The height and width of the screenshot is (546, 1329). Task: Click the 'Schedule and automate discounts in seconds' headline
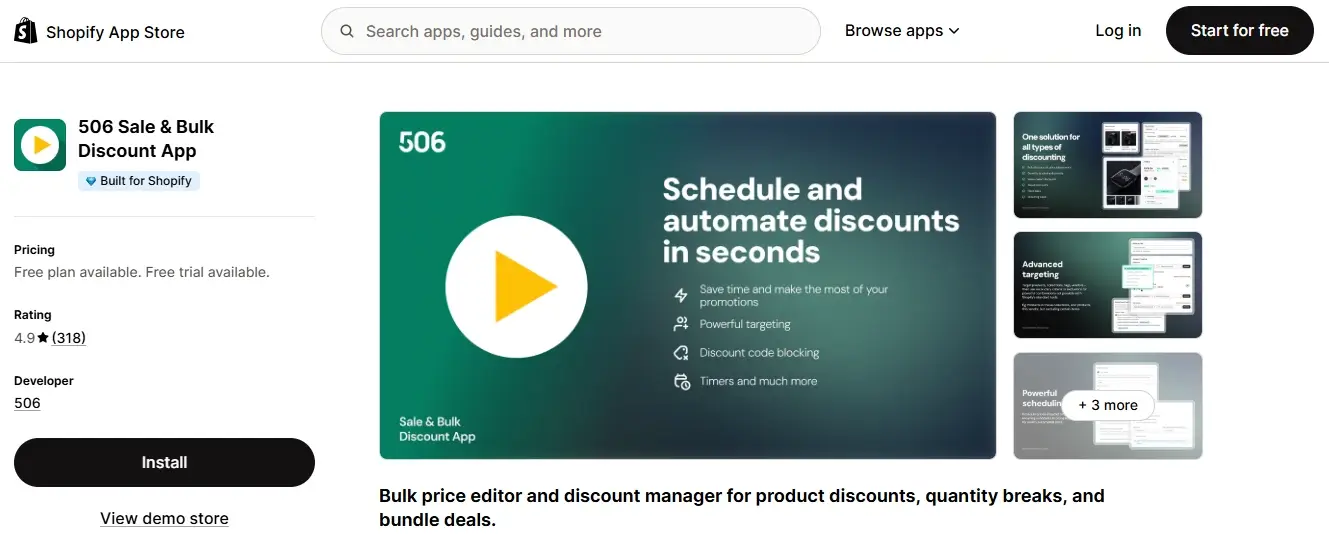pyautogui.click(x=810, y=219)
